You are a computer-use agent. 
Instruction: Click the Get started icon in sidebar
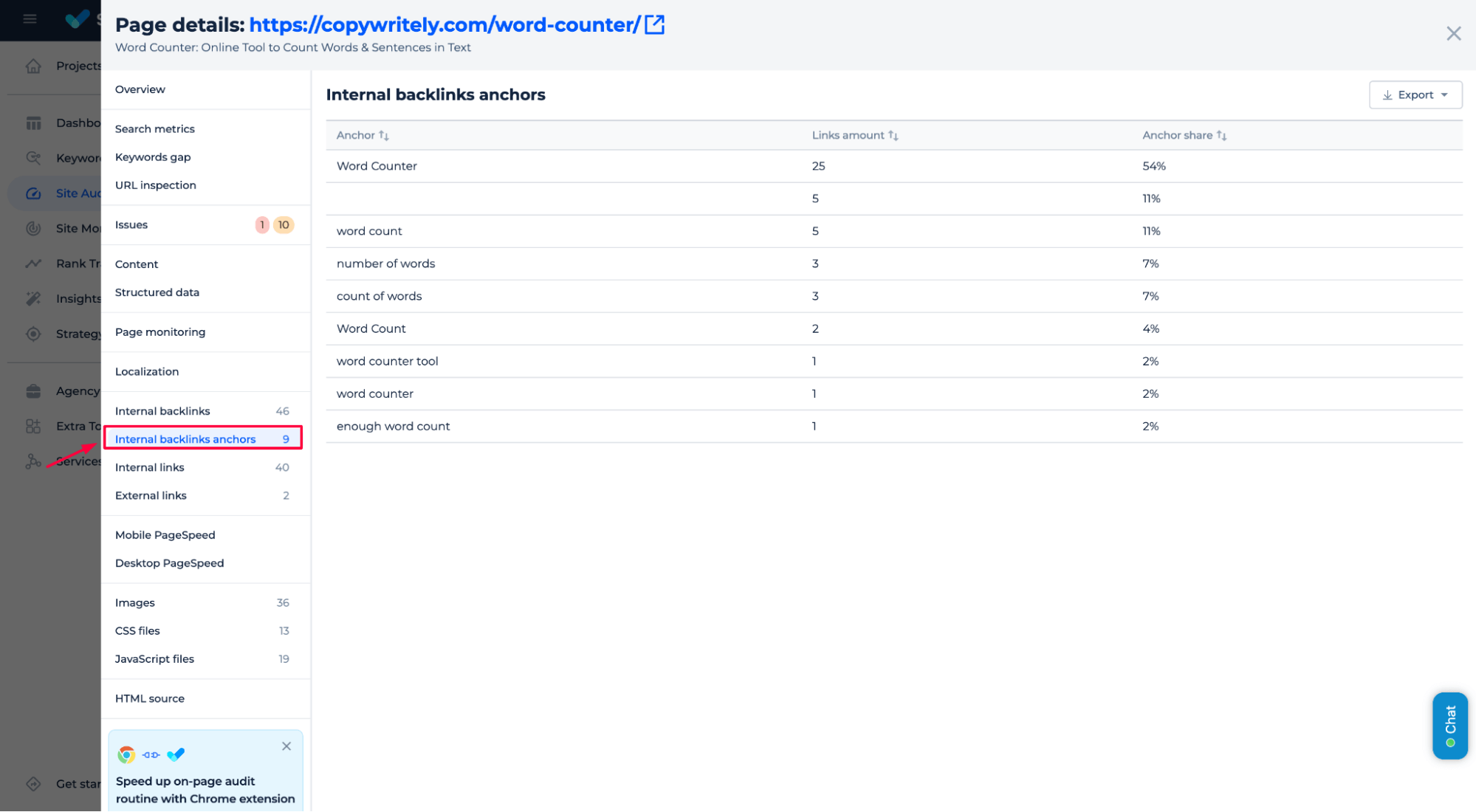[x=33, y=784]
